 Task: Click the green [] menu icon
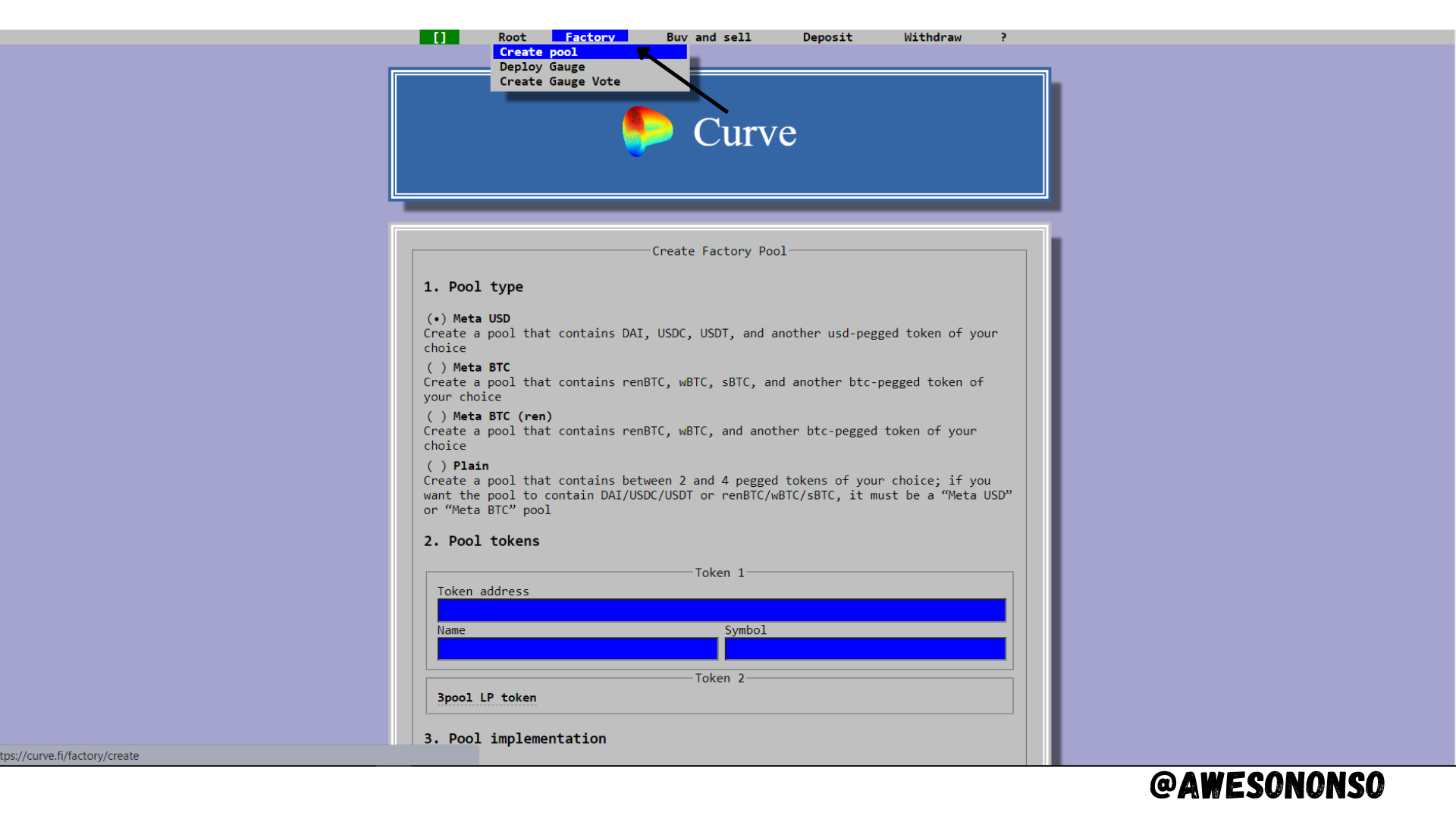(439, 37)
